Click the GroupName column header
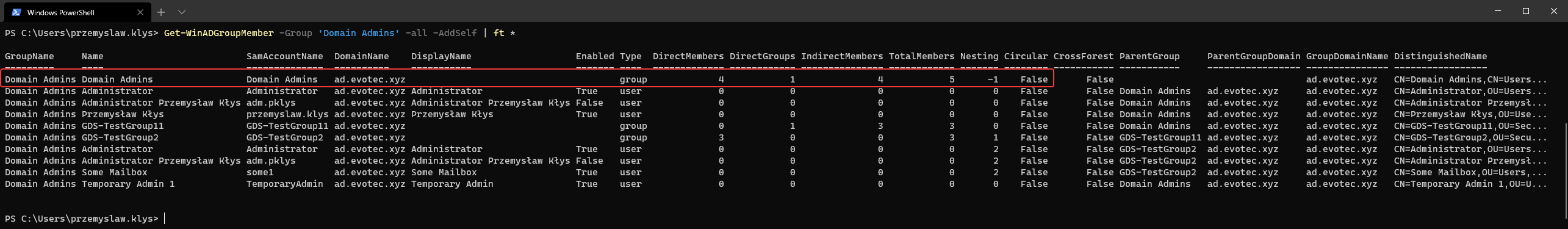 [x=29, y=56]
